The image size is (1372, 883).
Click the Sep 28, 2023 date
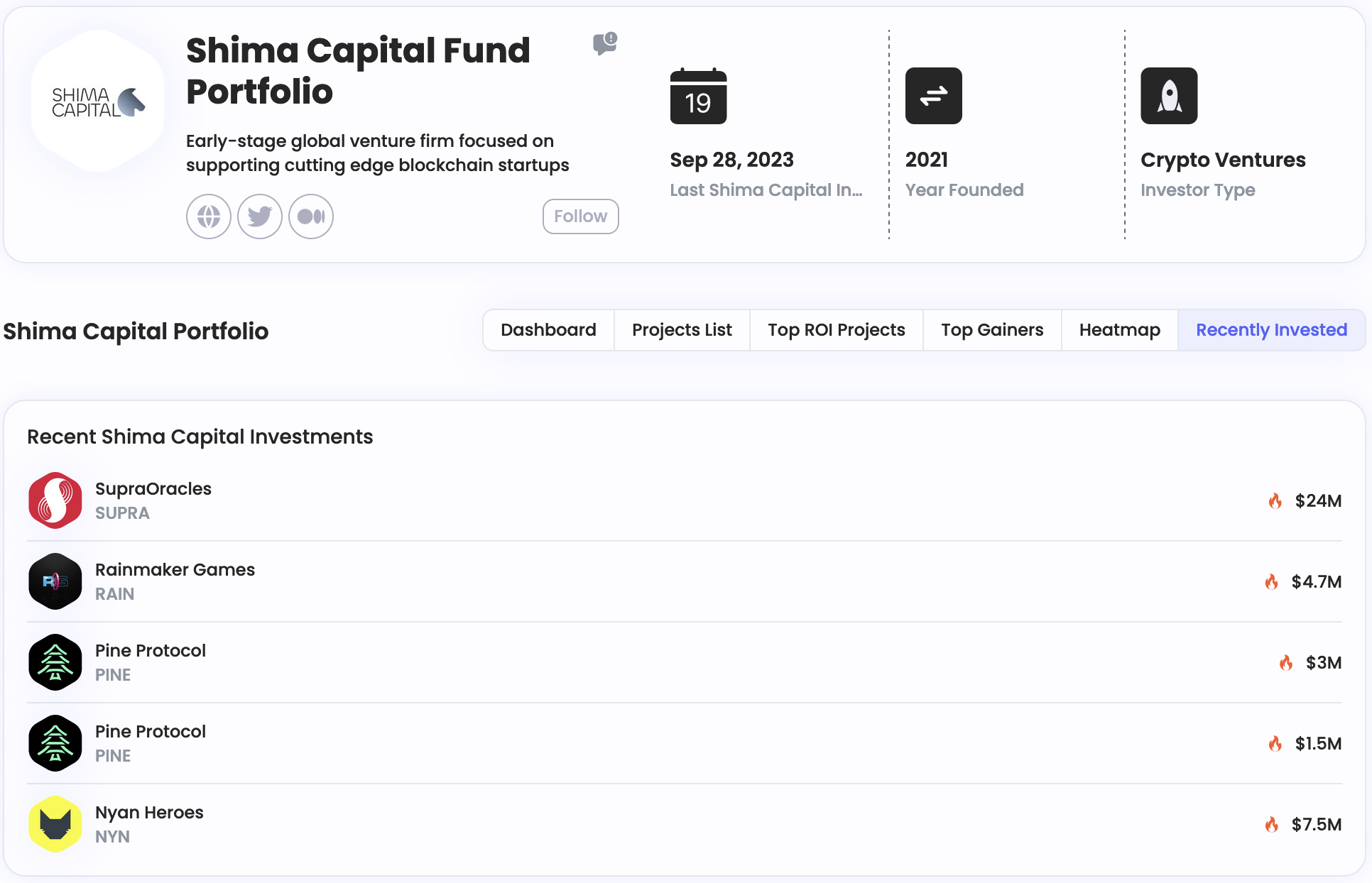pyautogui.click(x=731, y=160)
